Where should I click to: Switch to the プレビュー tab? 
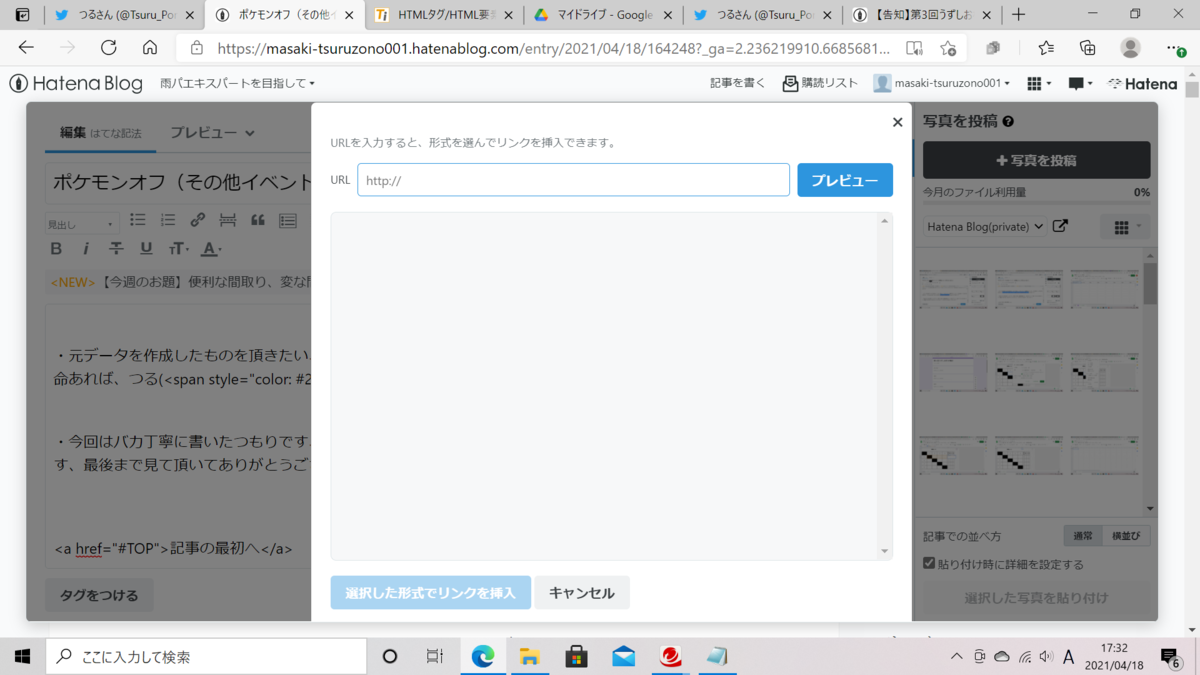point(202,131)
